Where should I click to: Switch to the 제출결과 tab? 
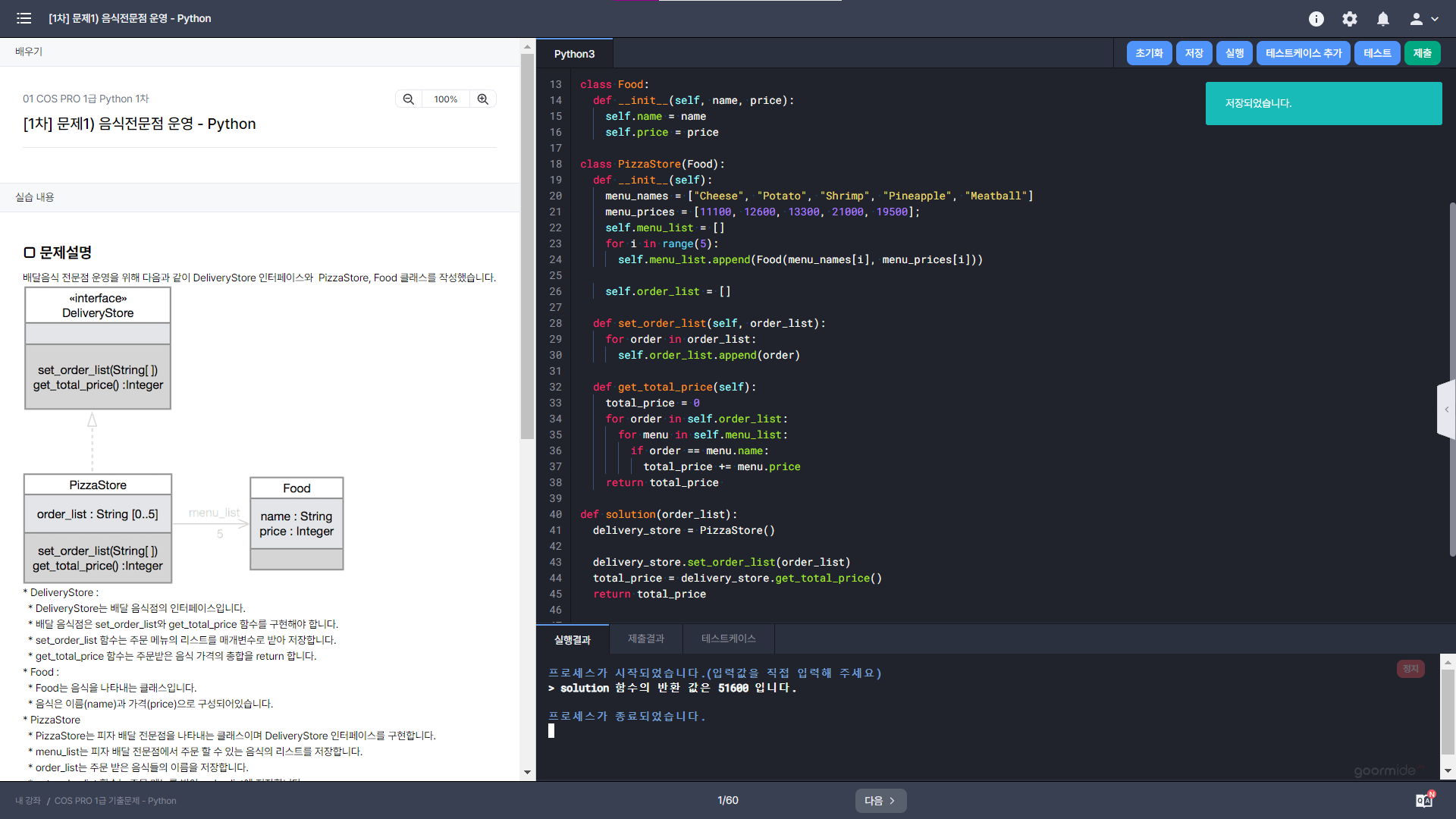coord(645,639)
